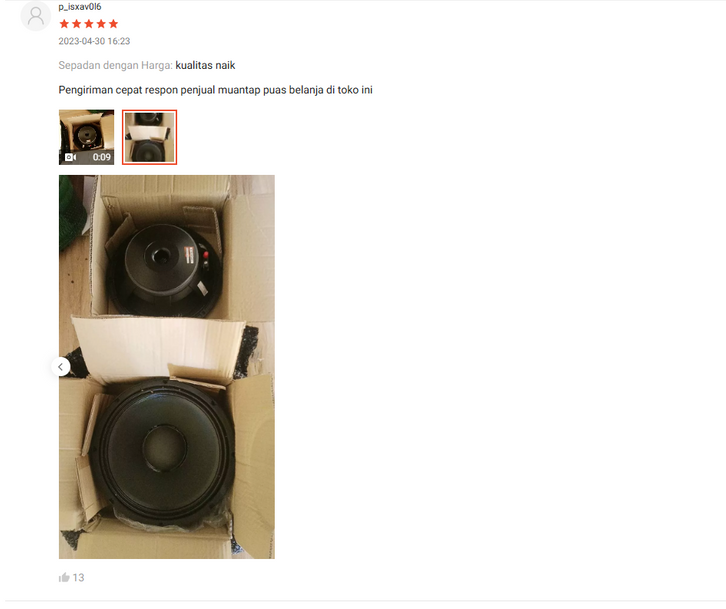Click the third red rating star
Image resolution: width=726 pixels, height=609 pixels.
(89, 24)
